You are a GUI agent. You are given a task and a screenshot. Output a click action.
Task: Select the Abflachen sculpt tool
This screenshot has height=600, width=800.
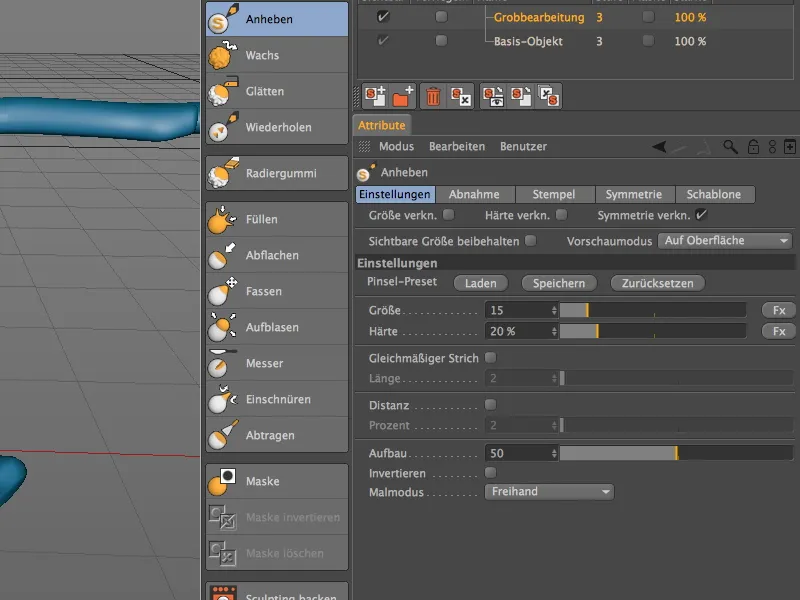coord(277,255)
